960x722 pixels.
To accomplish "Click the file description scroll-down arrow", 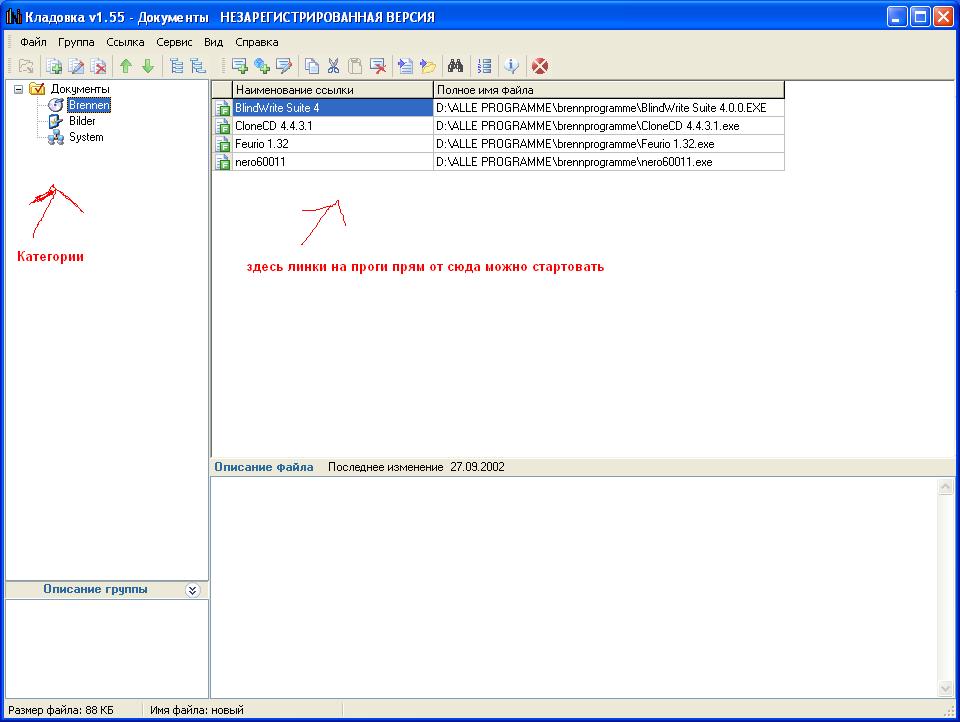I will [x=945, y=688].
